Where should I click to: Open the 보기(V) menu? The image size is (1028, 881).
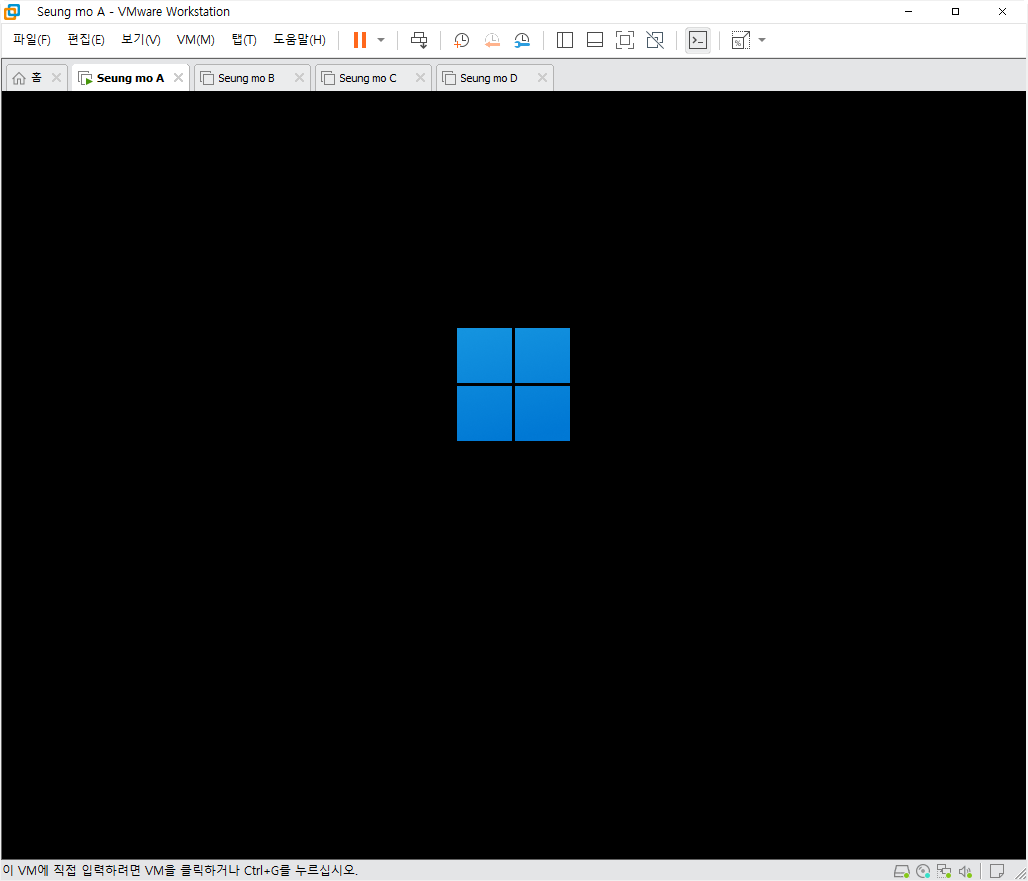tap(140, 40)
